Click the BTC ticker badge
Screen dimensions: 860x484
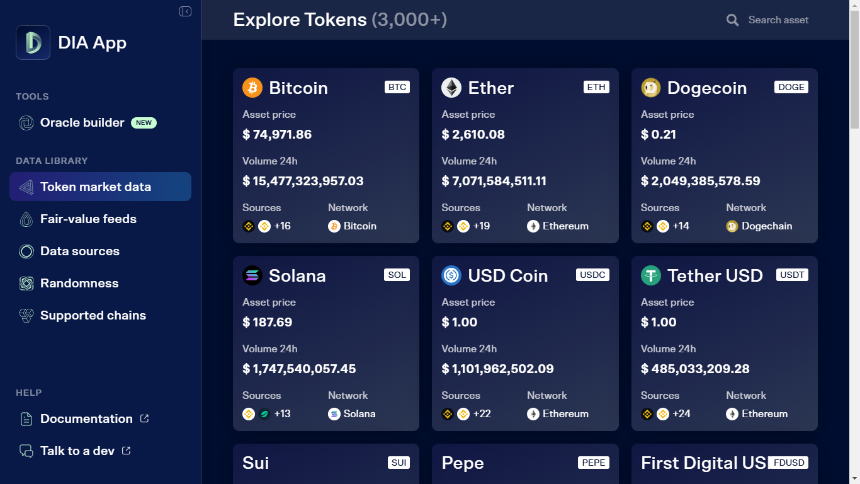click(397, 87)
